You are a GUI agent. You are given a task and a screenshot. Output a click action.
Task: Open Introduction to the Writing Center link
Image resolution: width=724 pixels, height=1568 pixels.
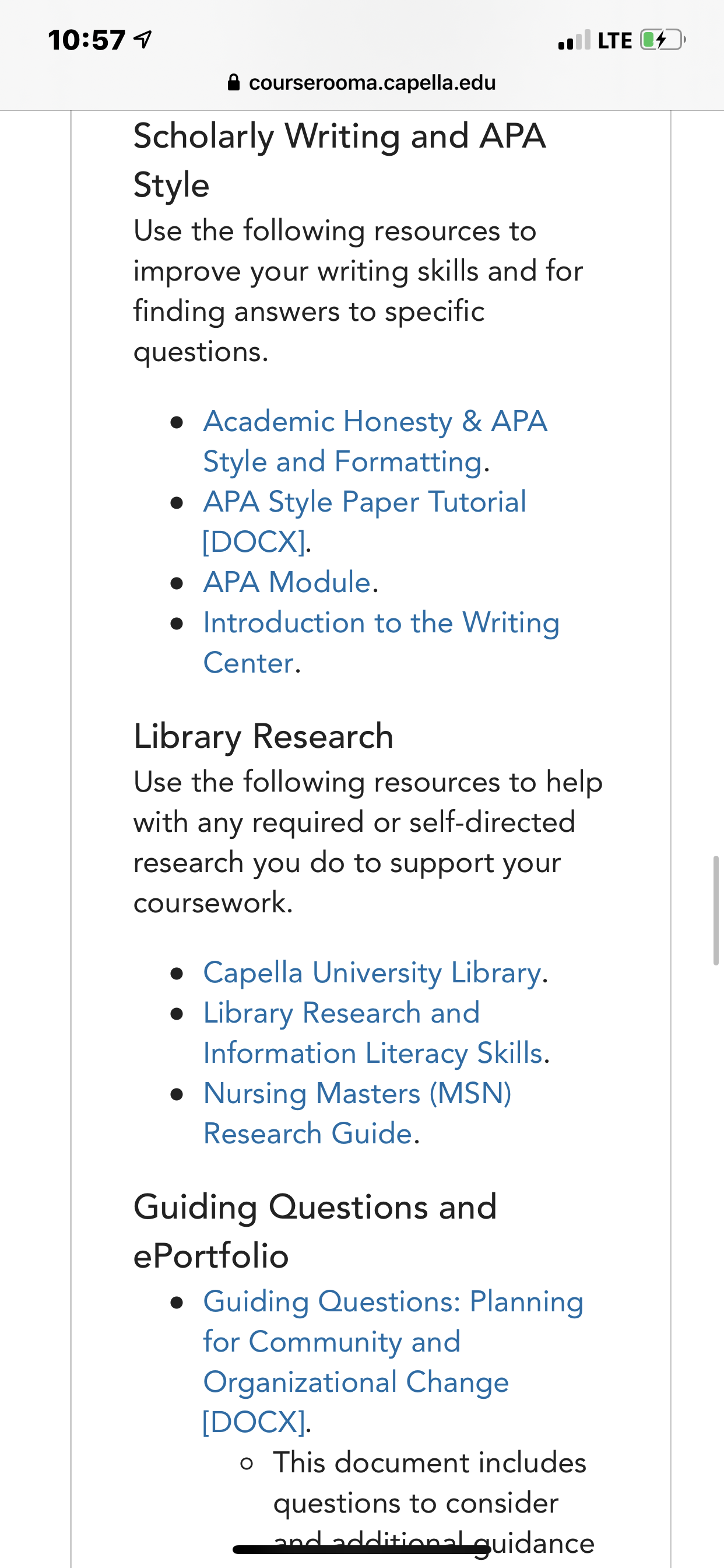[381, 642]
